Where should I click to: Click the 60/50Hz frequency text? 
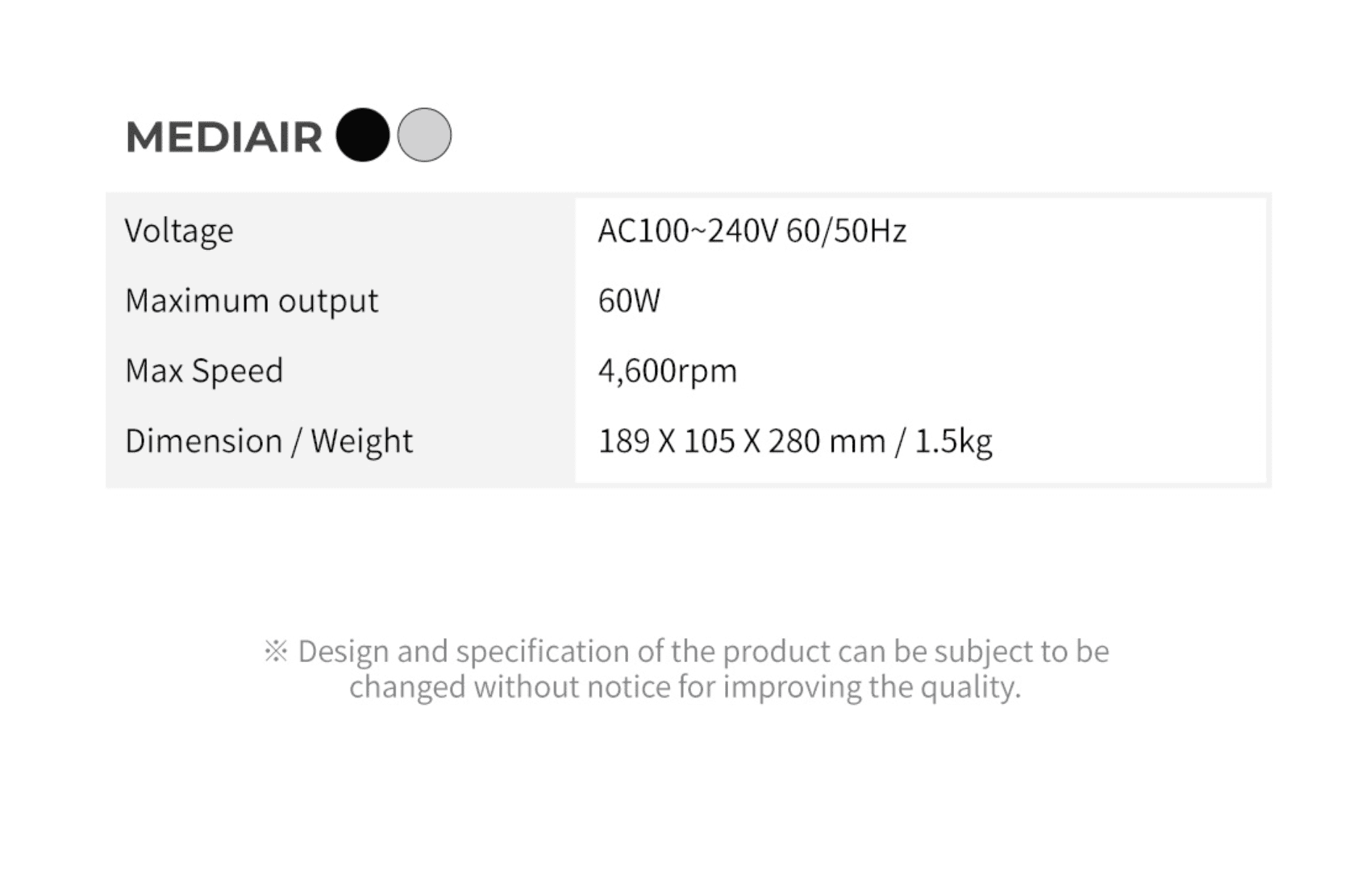846,231
